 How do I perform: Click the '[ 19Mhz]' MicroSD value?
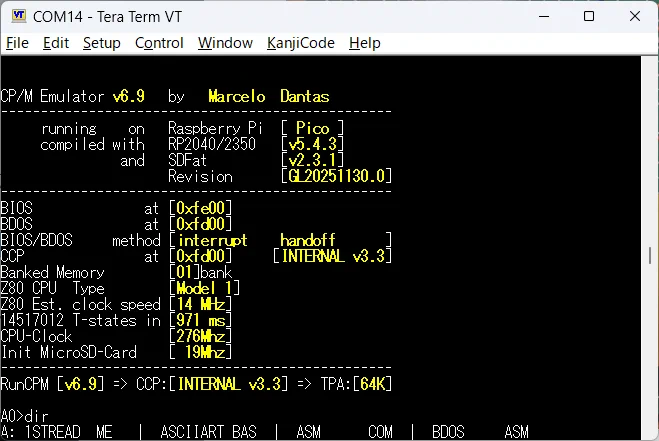[200, 352]
